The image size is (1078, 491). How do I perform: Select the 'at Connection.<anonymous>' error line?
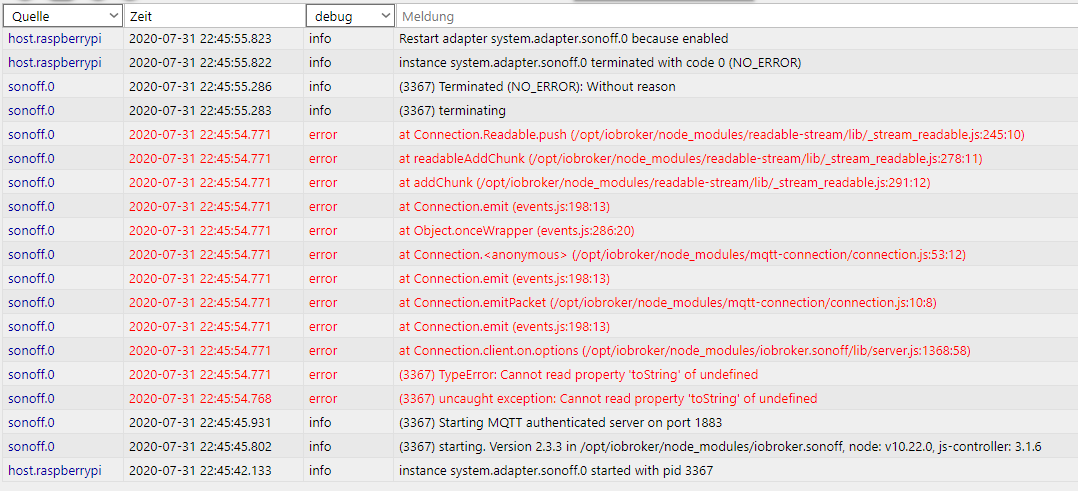682,254
